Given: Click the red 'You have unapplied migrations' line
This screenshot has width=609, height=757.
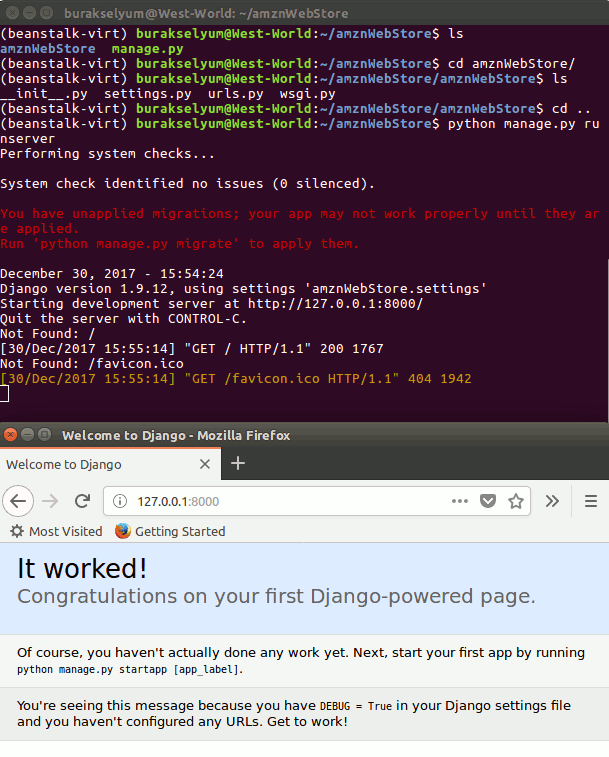Looking at the screenshot, I should (x=299, y=221).
